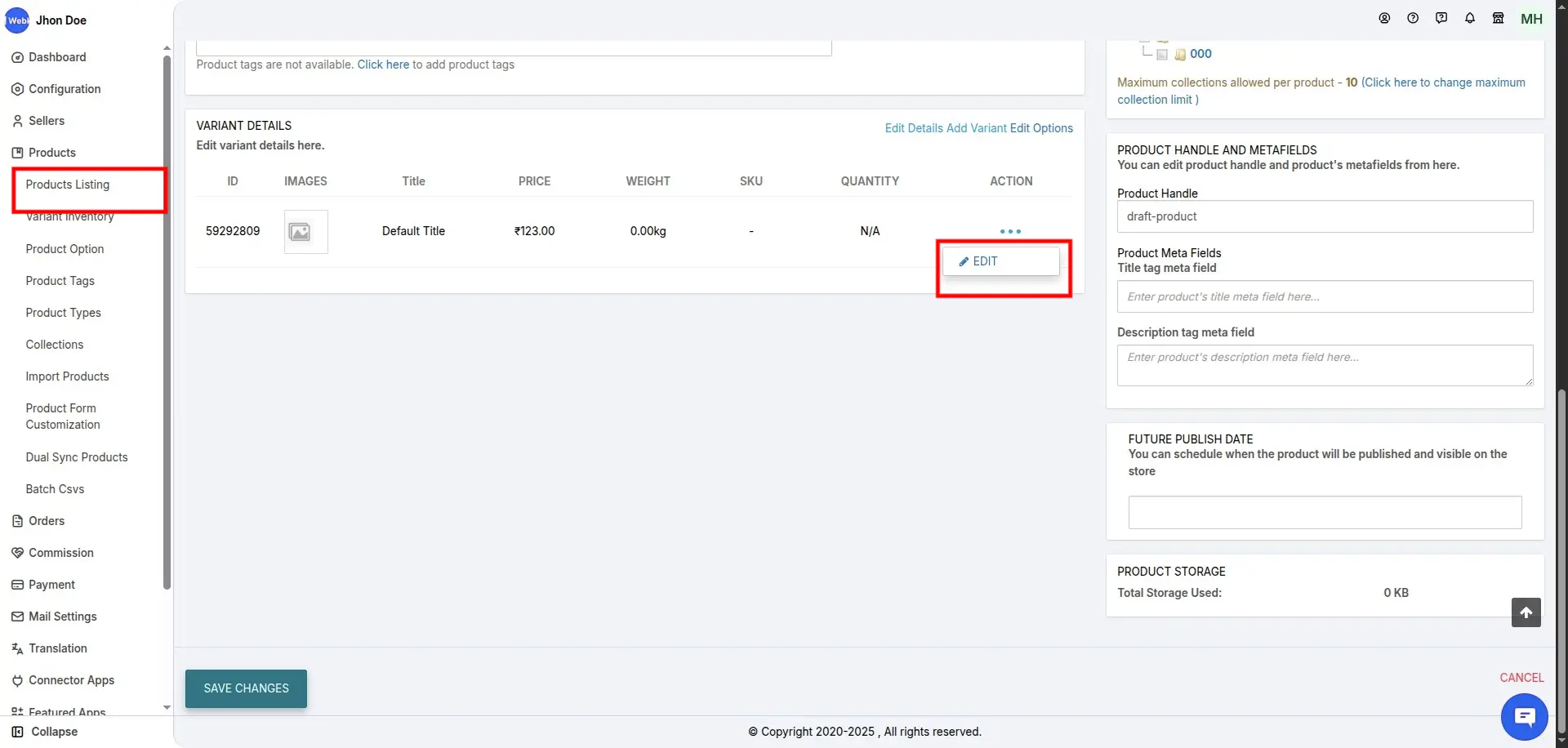Viewport: 1568px width, 748px height.
Task: Check the 000 collection checkbox
Action: (1161, 55)
